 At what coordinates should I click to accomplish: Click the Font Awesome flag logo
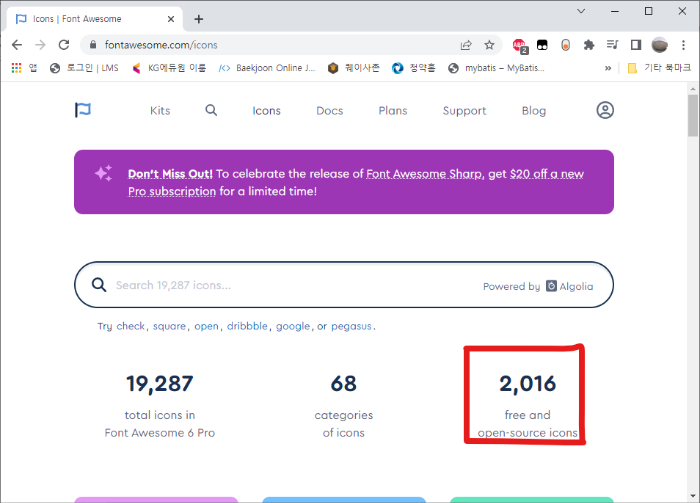[x=83, y=110]
